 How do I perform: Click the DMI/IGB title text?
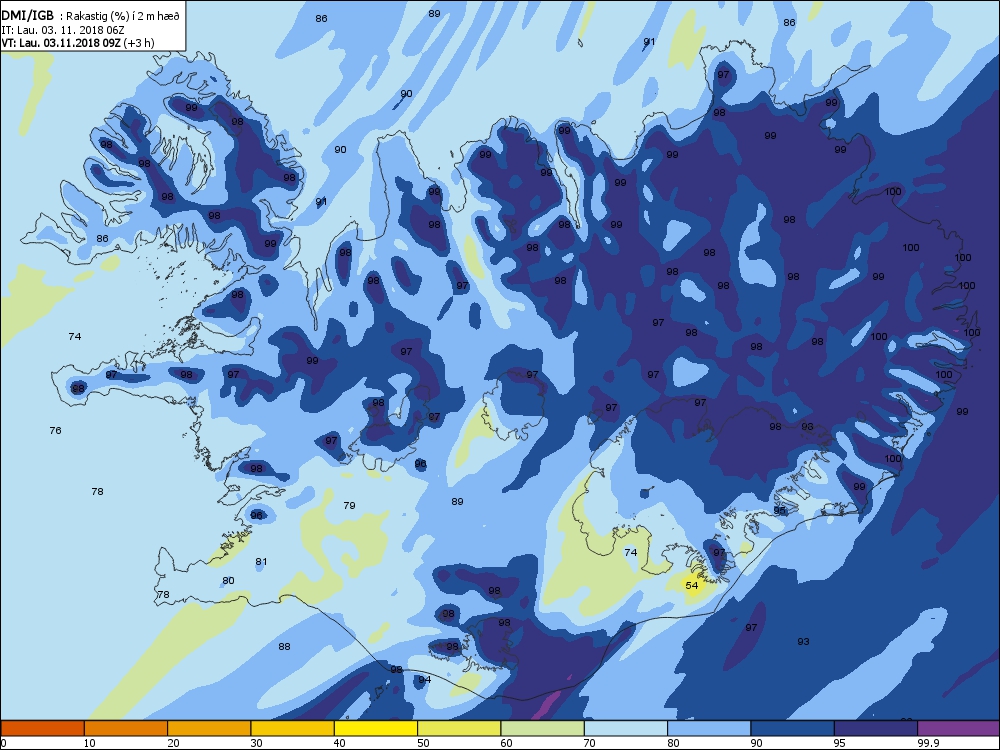click(x=28, y=16)
